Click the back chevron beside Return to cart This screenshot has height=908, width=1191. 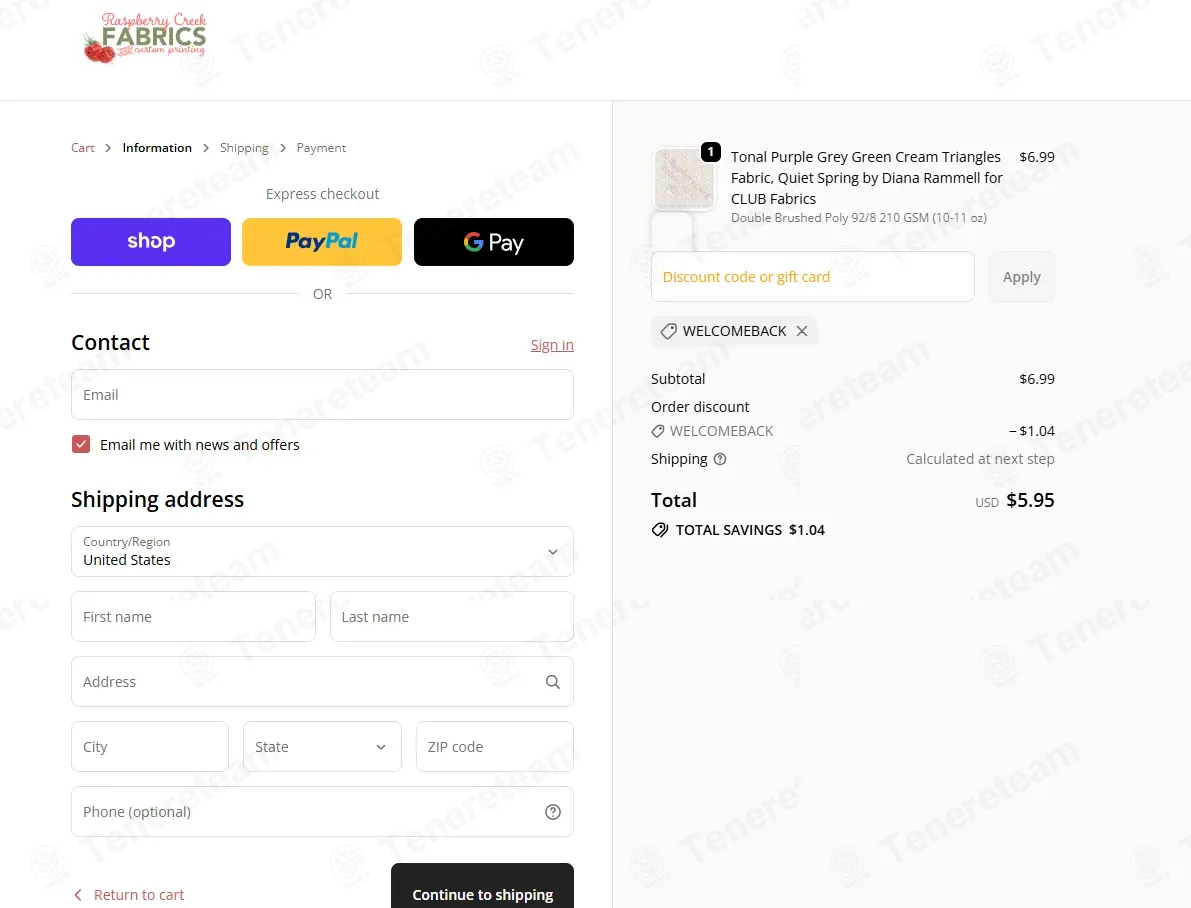click(x=77, y=895)
